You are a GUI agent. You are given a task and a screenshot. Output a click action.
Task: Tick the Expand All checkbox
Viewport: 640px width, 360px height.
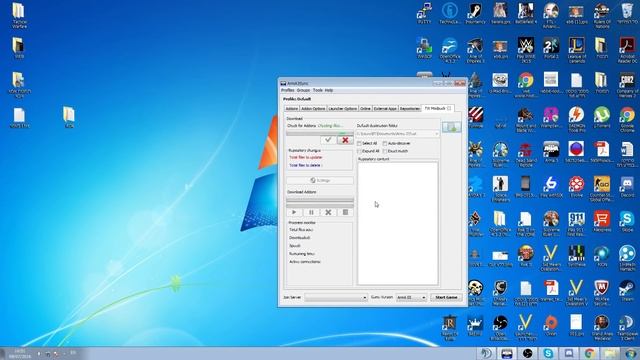tap(360, 151)
